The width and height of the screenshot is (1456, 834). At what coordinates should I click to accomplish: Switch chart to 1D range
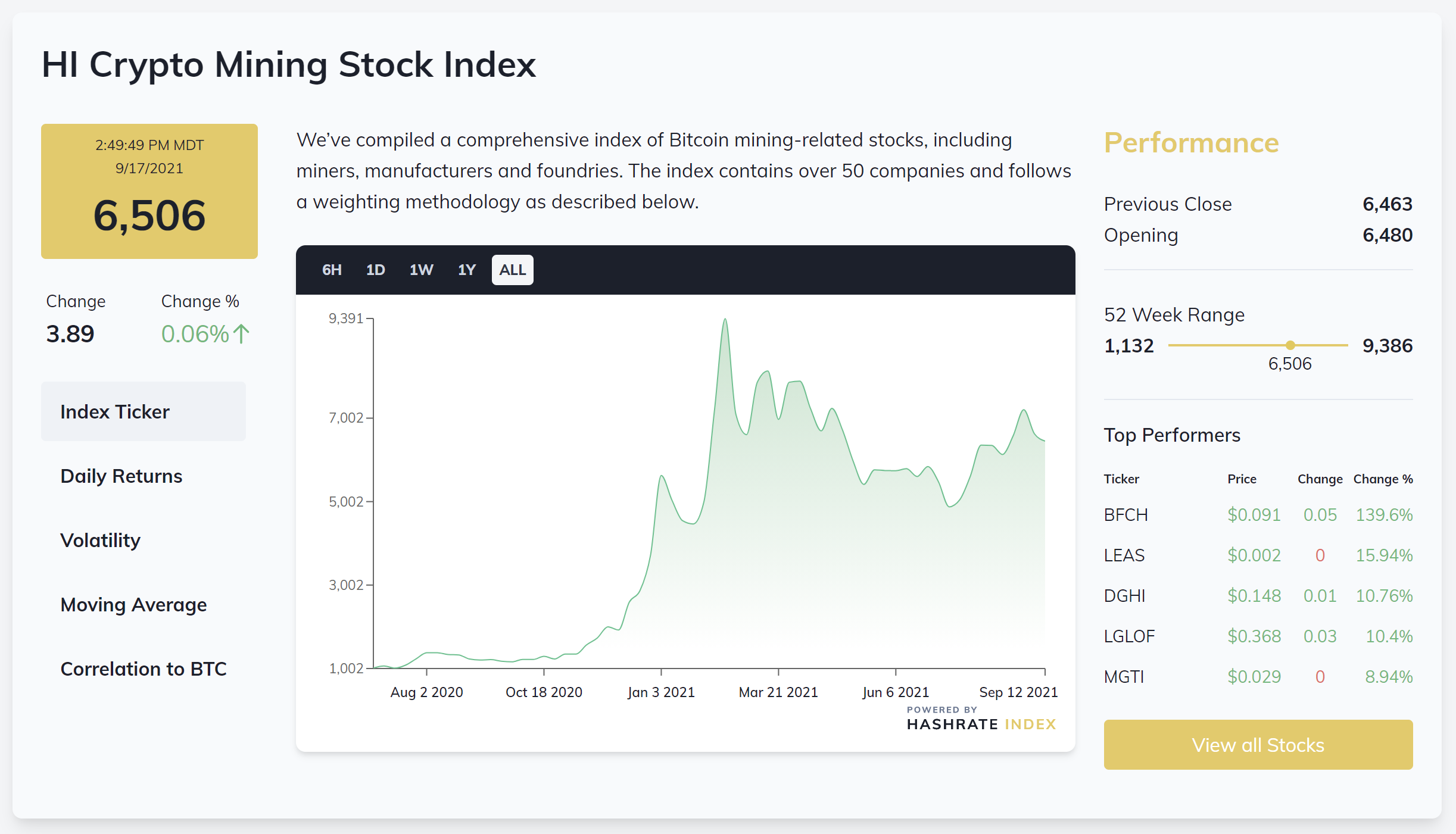coord(375,270)
